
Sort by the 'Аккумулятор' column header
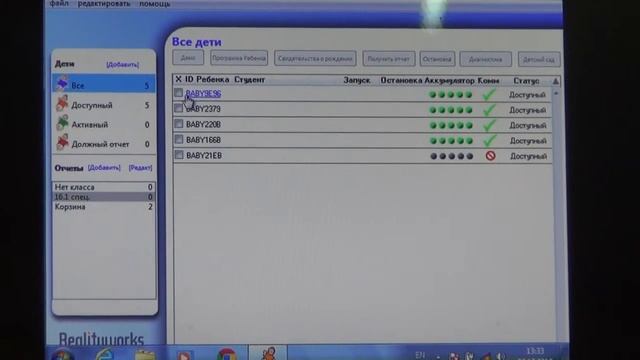pos(449,81)
